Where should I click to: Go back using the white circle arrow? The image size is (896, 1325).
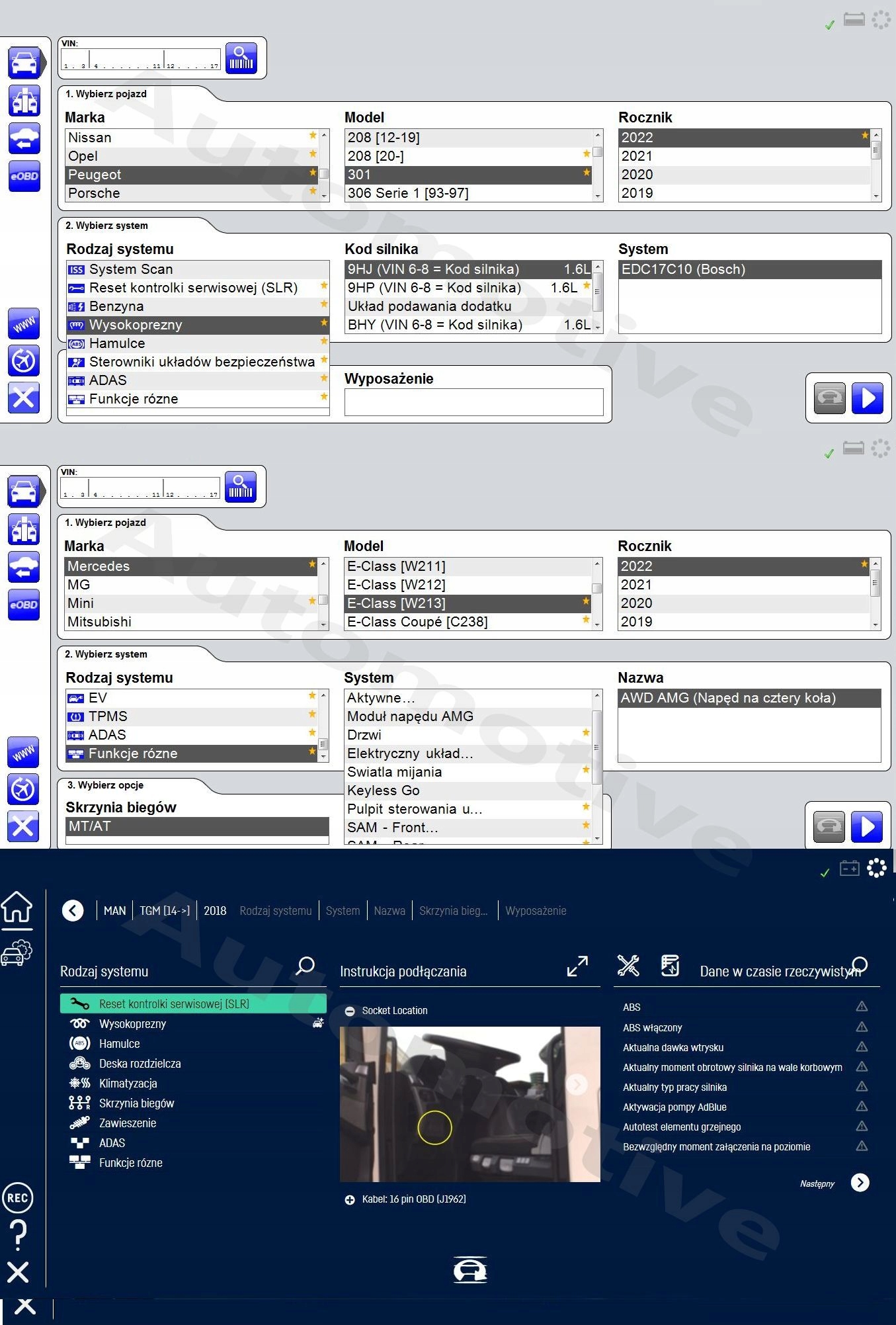click(73, 911)
